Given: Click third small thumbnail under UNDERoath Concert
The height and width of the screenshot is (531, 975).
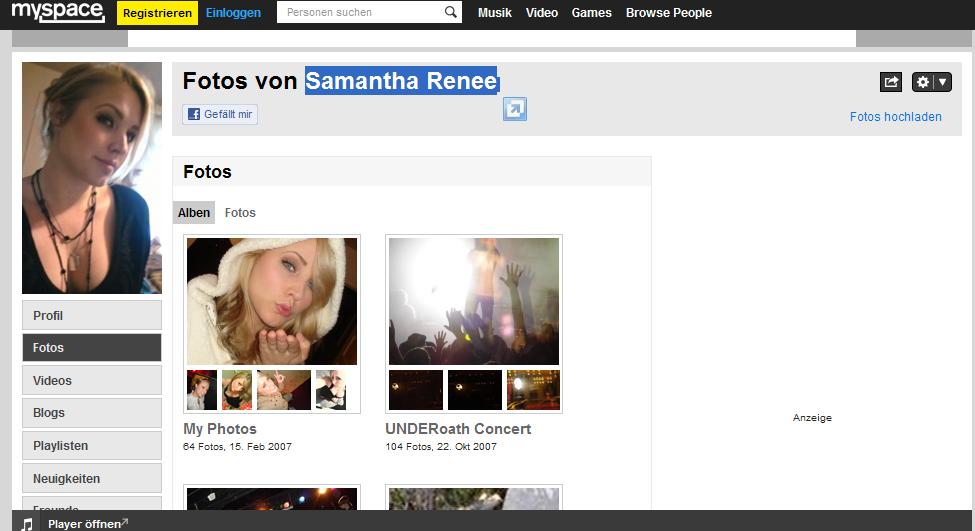Looking at the screenshot, I should pos(534,390).
